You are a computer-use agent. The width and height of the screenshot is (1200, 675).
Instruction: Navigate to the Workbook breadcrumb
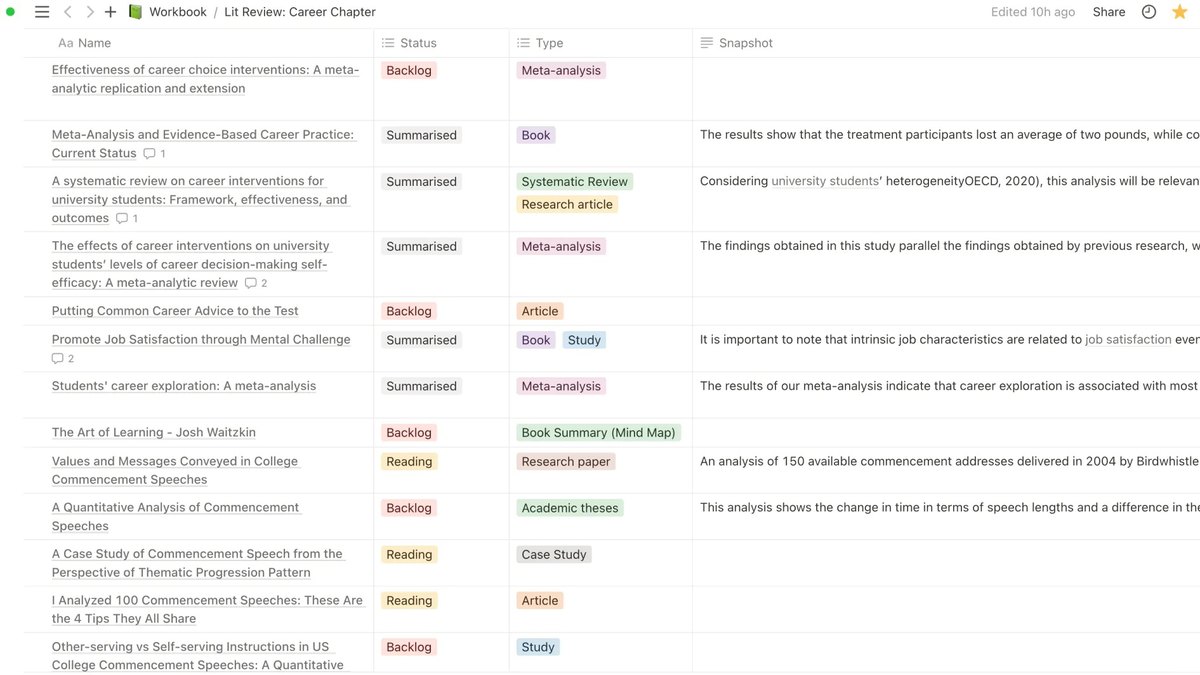pyautogui.click(x=168, y=12)
